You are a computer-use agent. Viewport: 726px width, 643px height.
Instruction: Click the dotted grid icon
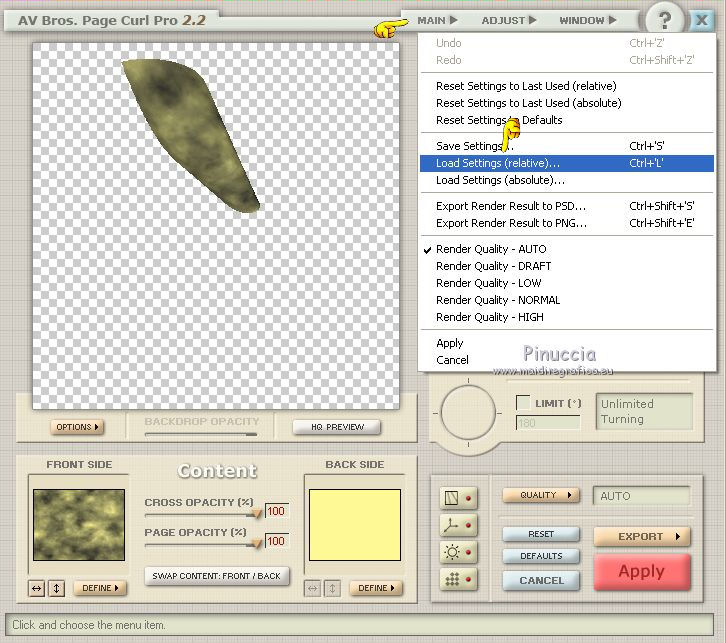(450, 577)
